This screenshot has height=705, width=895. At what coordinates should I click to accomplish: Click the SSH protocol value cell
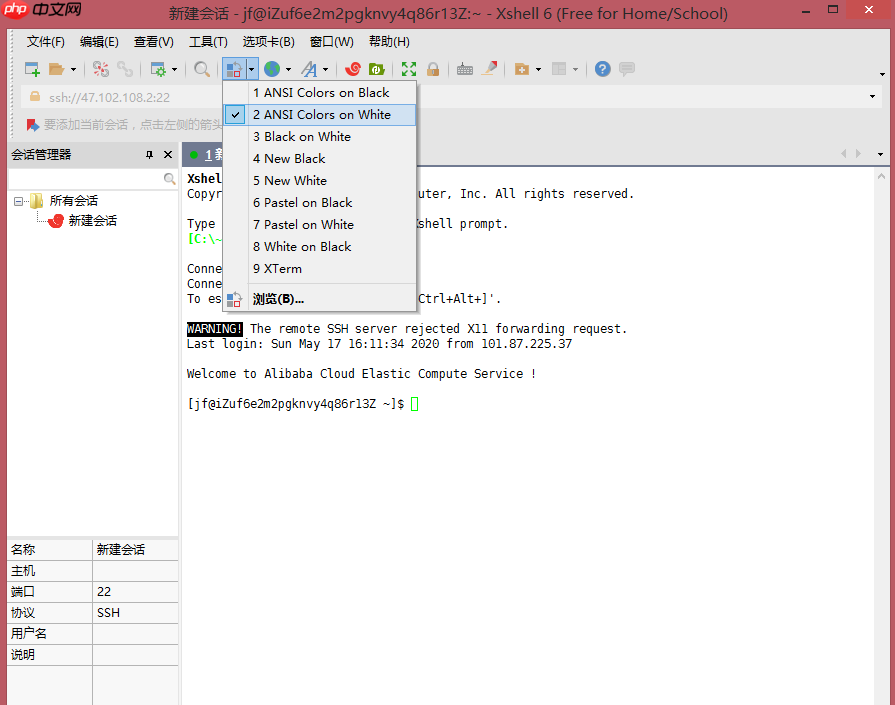pos(135,613)
